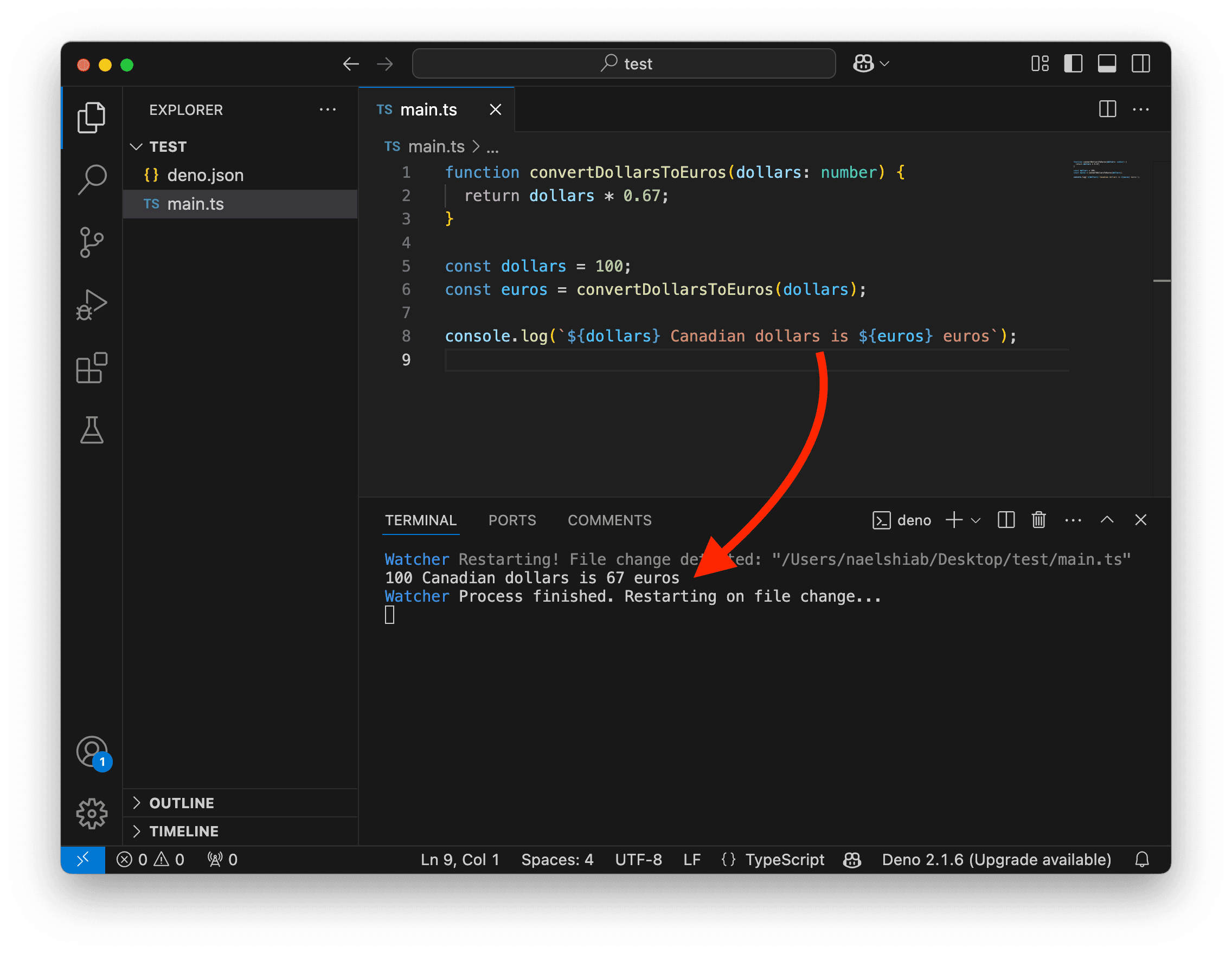Customize layout from the title bar
Viewport: 1232px width, 954px height.
pos(1039,64)
